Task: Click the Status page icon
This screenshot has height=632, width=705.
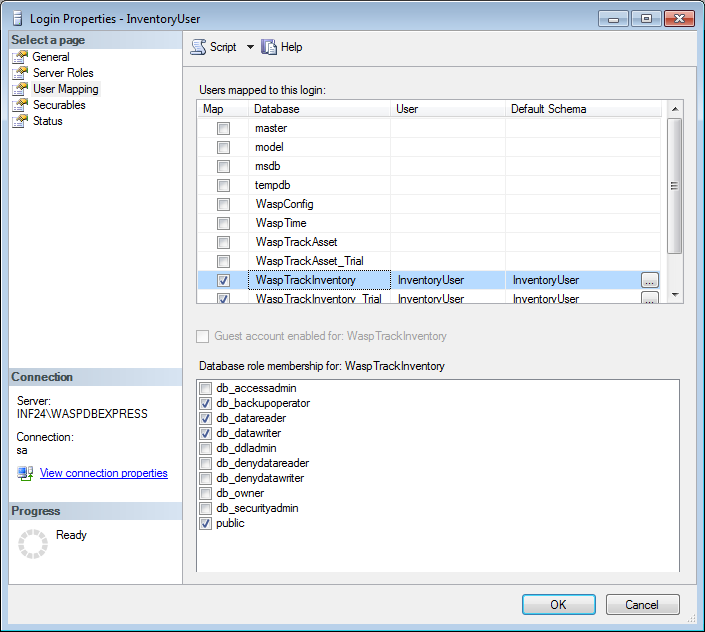Action: point(20,121)
